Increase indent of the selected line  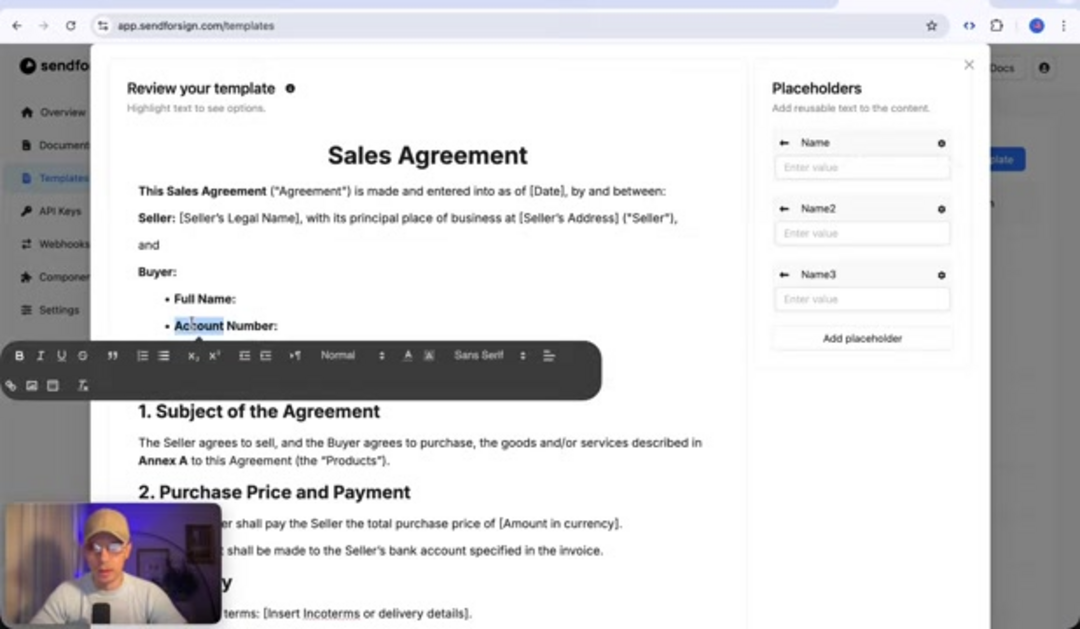(266, 355)
